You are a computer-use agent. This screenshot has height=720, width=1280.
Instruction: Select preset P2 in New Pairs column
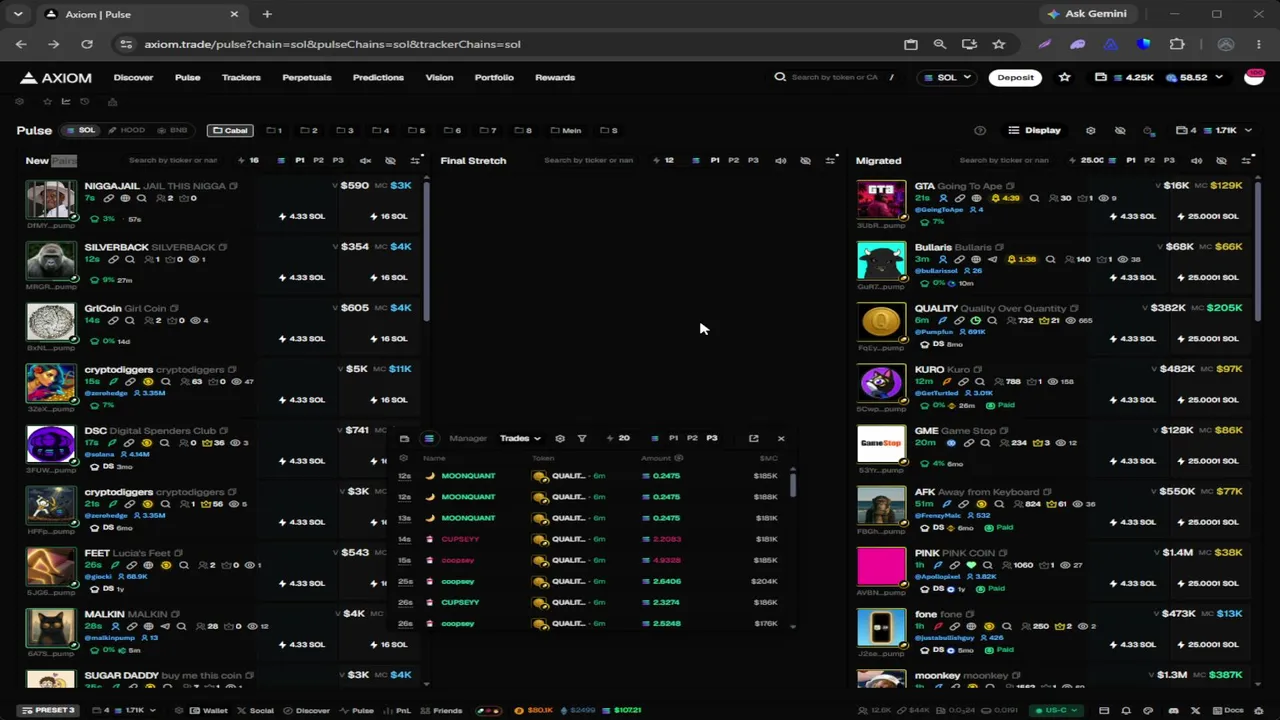tap(319, 160)
